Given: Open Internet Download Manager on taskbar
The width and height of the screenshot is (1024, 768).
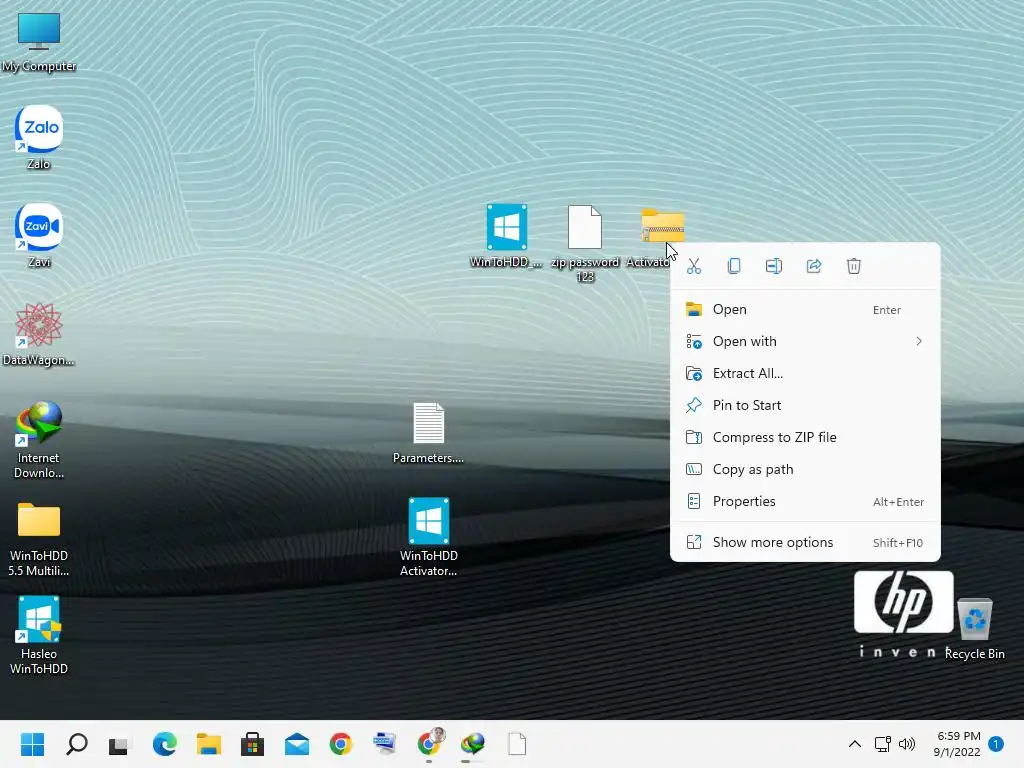Looking at the screenshot, I should click(x=473, y=744).
